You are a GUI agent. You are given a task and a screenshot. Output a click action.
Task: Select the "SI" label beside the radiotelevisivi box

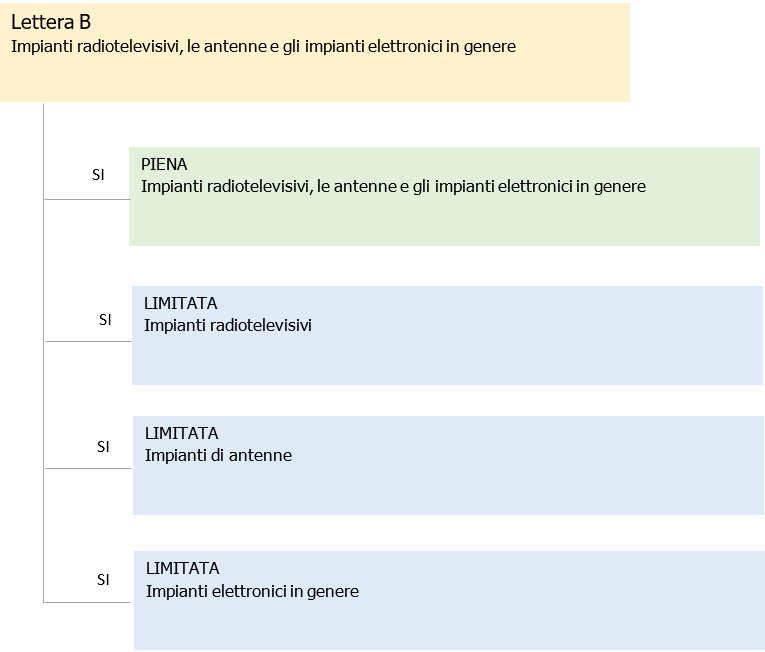click(x=105, y=320)
